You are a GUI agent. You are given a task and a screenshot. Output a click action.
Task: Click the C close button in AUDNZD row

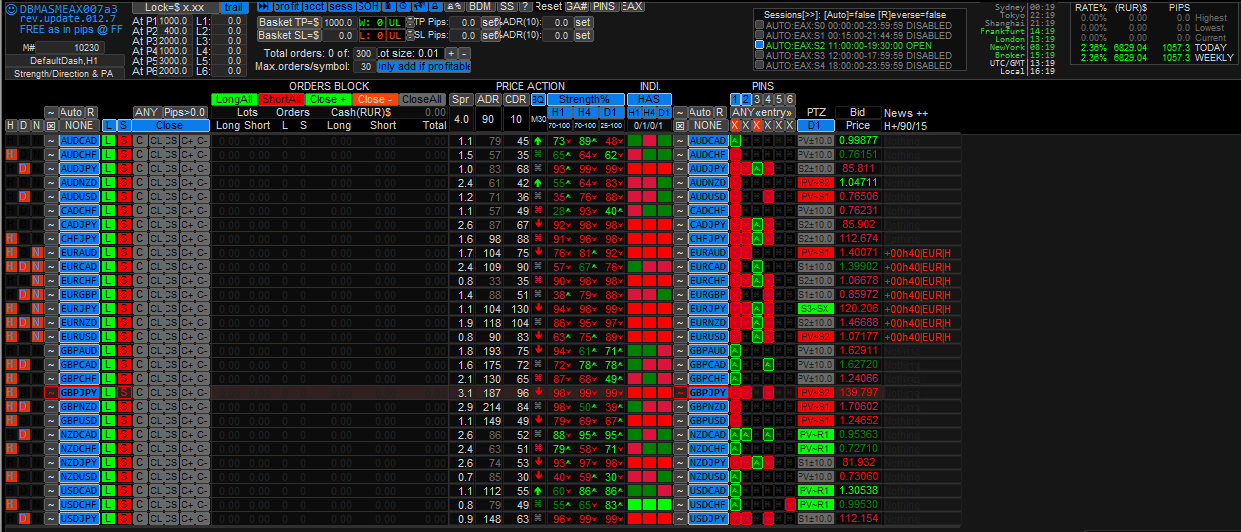140,183
